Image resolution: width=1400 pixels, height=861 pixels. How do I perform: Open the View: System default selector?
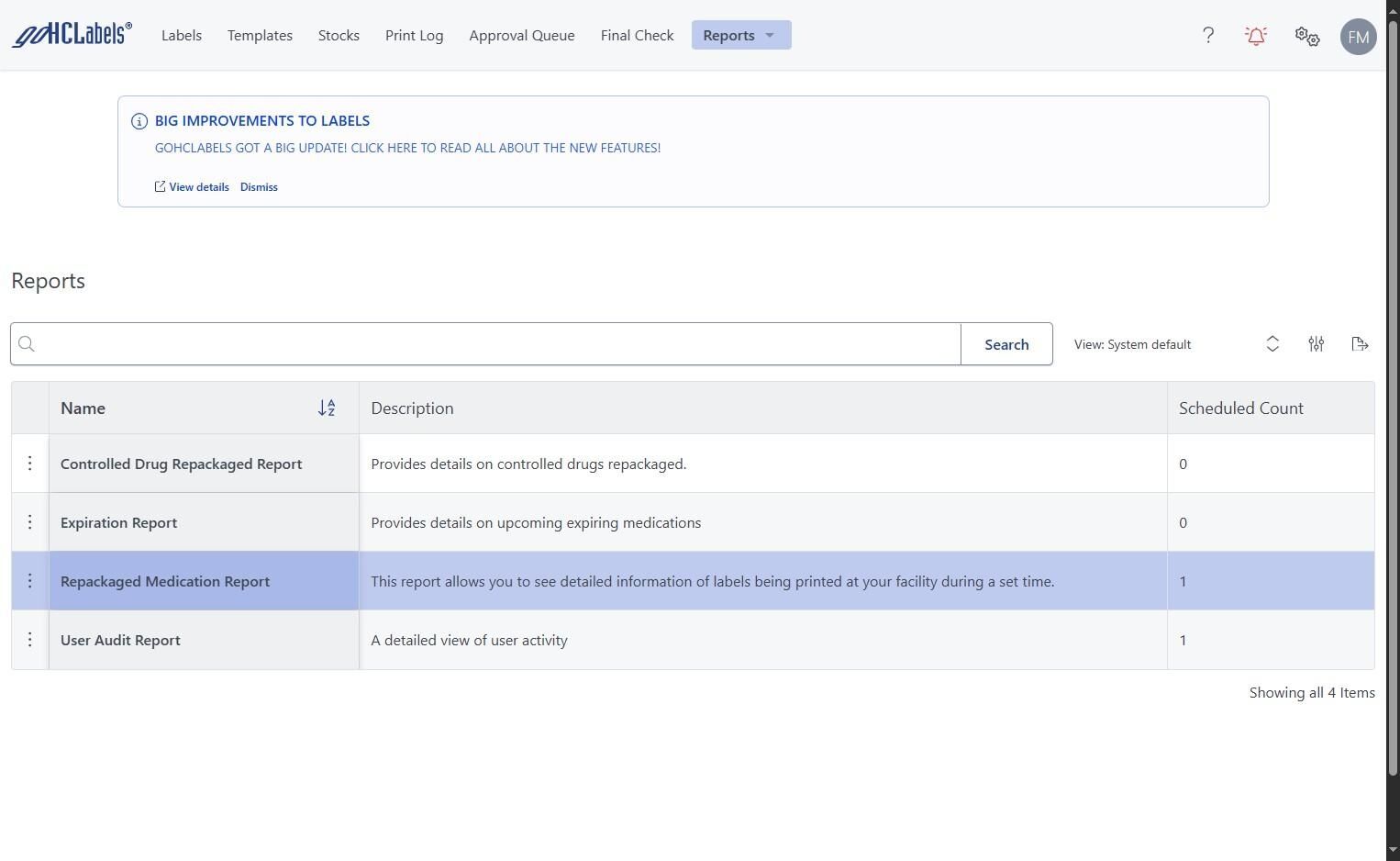tap(1176, 344)
